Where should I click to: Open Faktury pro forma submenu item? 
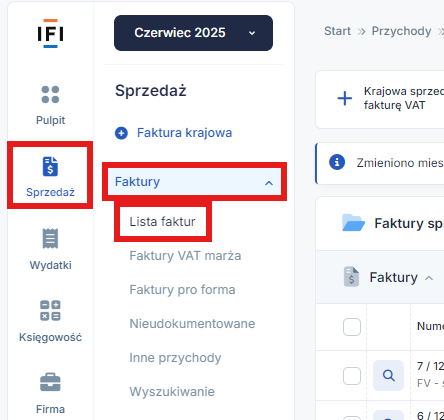[182, 290]
